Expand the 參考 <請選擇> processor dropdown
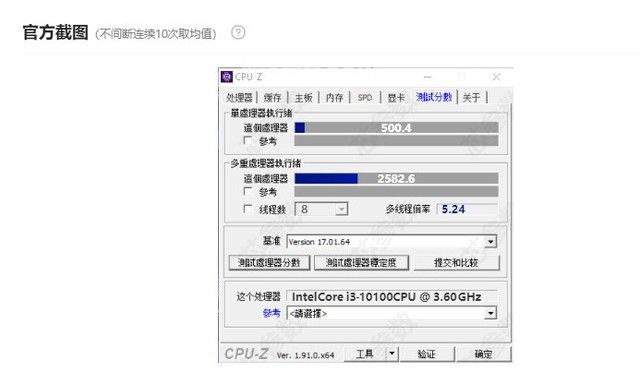Viewport: 640px width, 384px height. pos(391,313)
